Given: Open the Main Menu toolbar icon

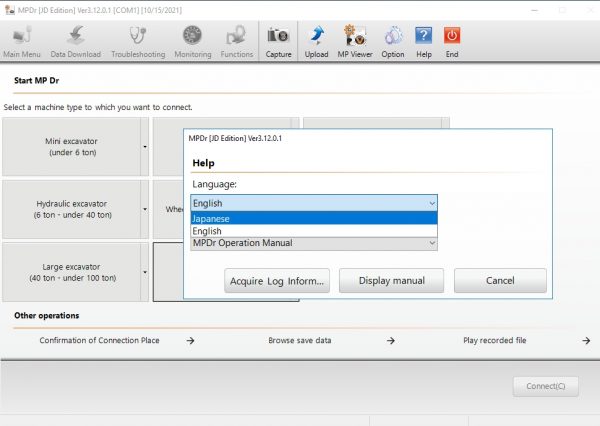Looking at the screenshot, I should pyautogui.click(x=22, y=41).
